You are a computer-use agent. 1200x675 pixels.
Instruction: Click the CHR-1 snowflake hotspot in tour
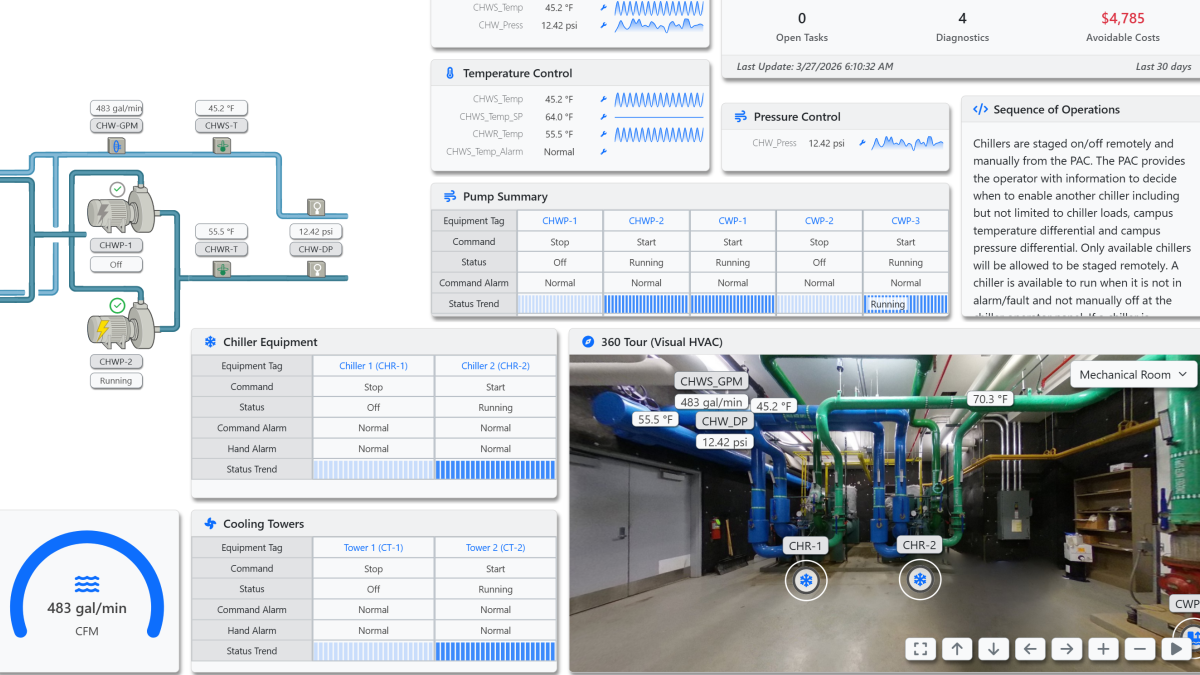tap(805, 580)
